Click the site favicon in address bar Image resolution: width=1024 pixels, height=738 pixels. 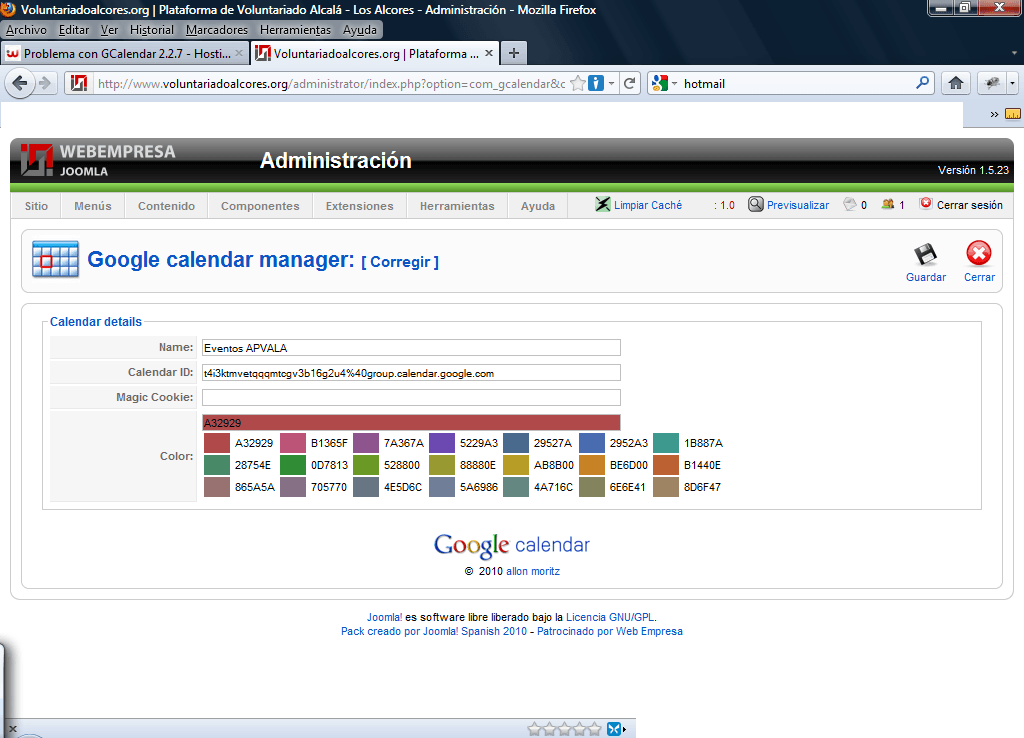pyautogui.click(x=79, y=84)
